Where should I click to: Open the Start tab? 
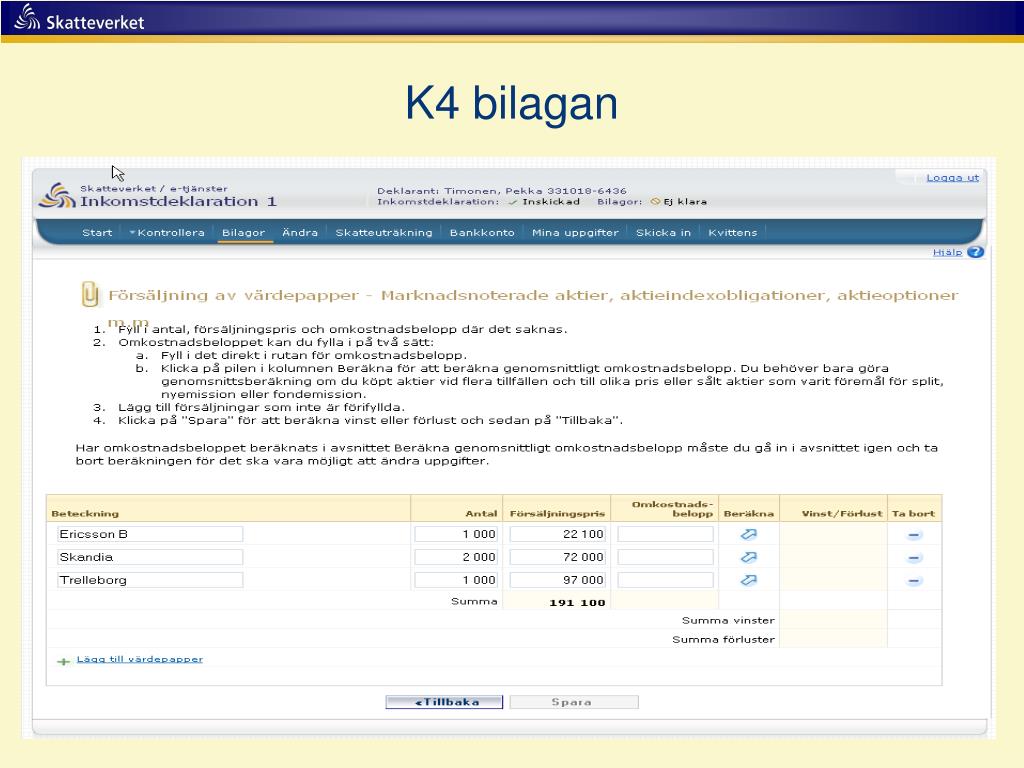pos(97,232)
